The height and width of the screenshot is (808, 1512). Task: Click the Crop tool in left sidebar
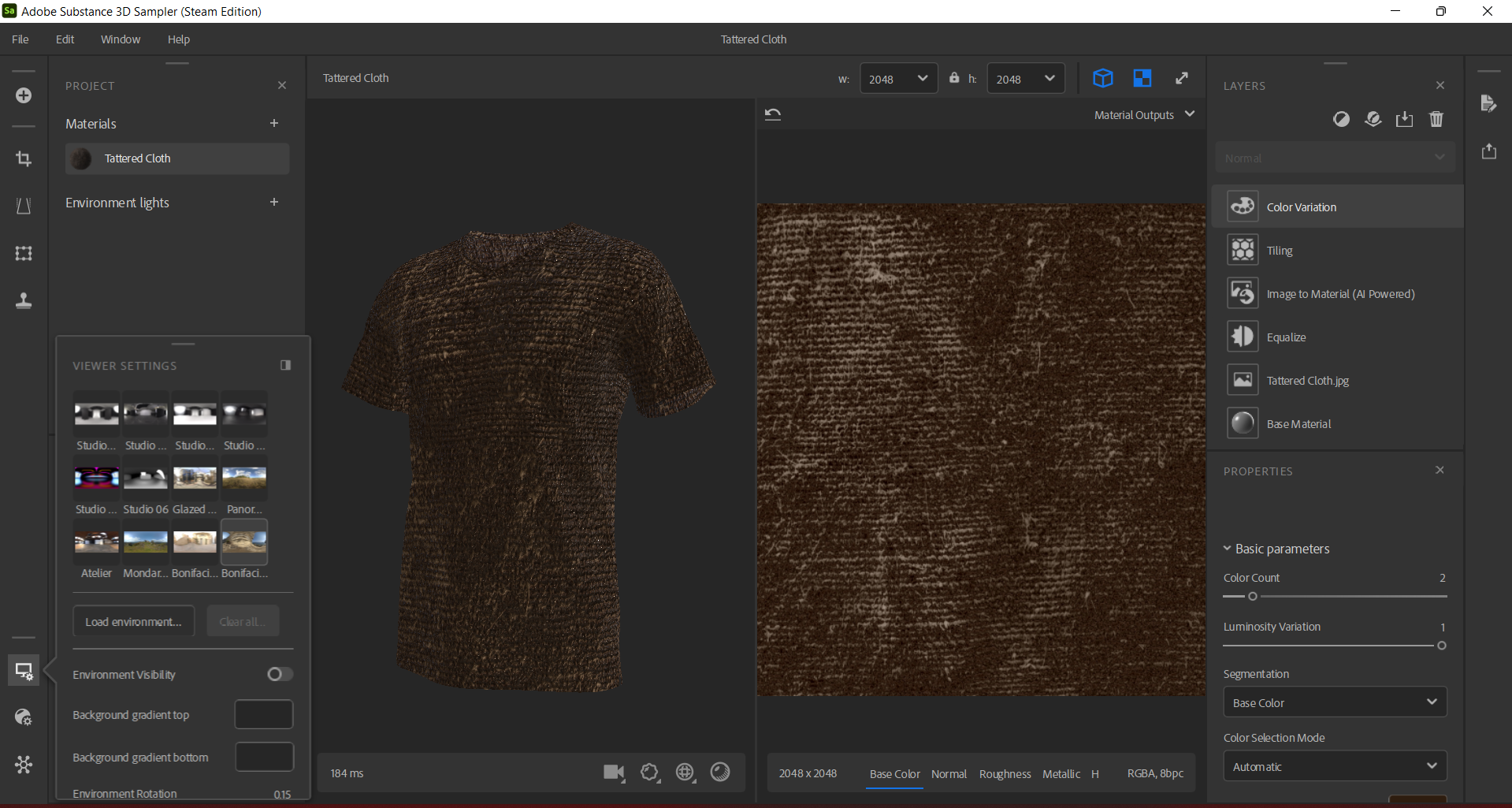point(24,158)
